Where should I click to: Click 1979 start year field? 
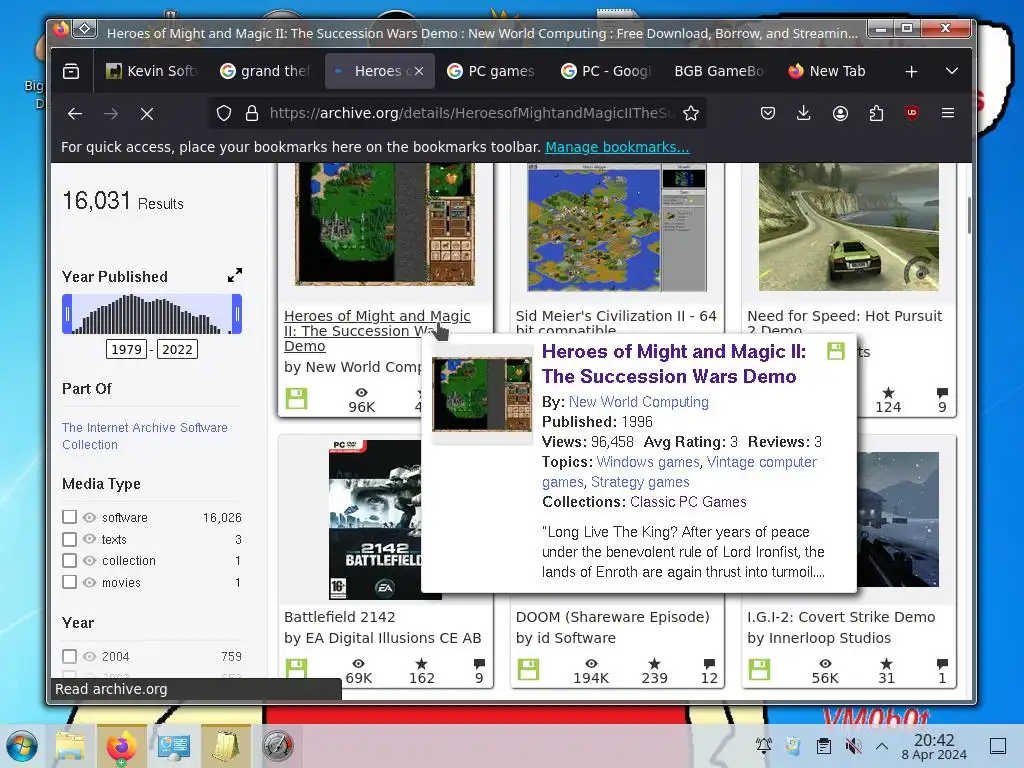click(127, 349)
